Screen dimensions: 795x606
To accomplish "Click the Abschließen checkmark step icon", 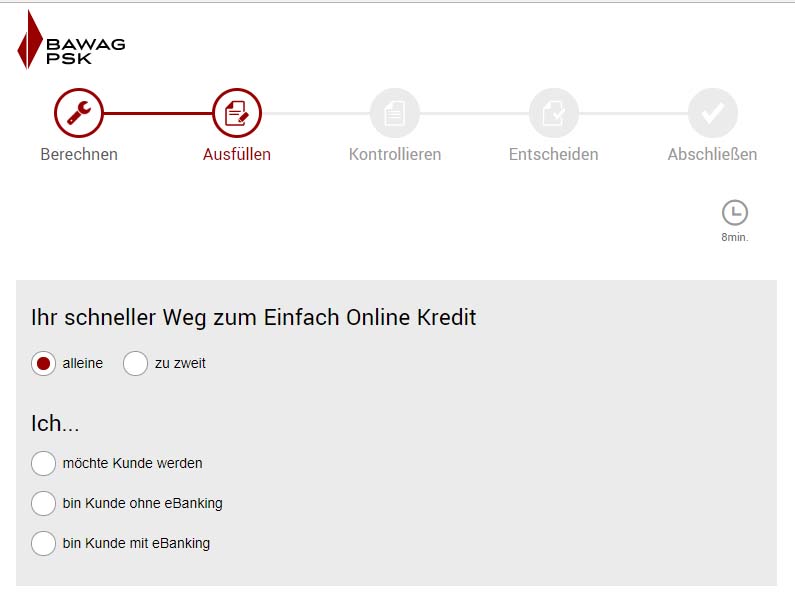I will [x=712, y=113].
